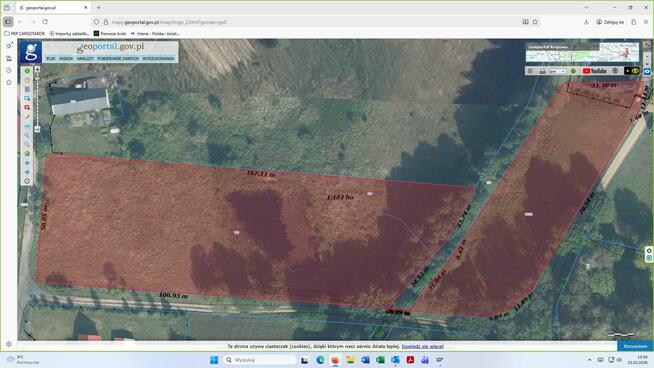The image size is (654, 368).
Task: Open the PLIK menu
Action: 51,58
